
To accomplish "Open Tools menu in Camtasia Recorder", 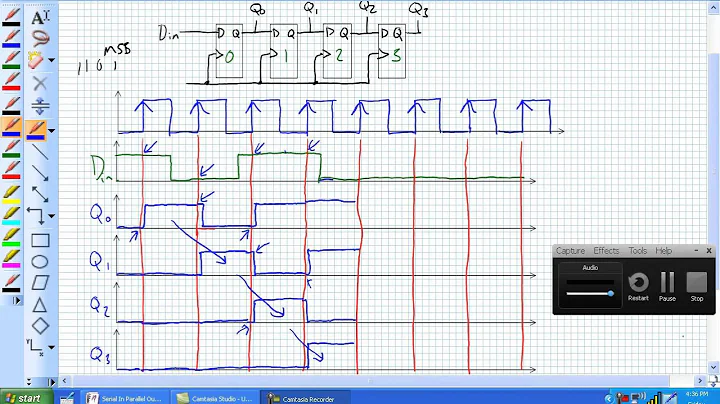I will (637, 251).
